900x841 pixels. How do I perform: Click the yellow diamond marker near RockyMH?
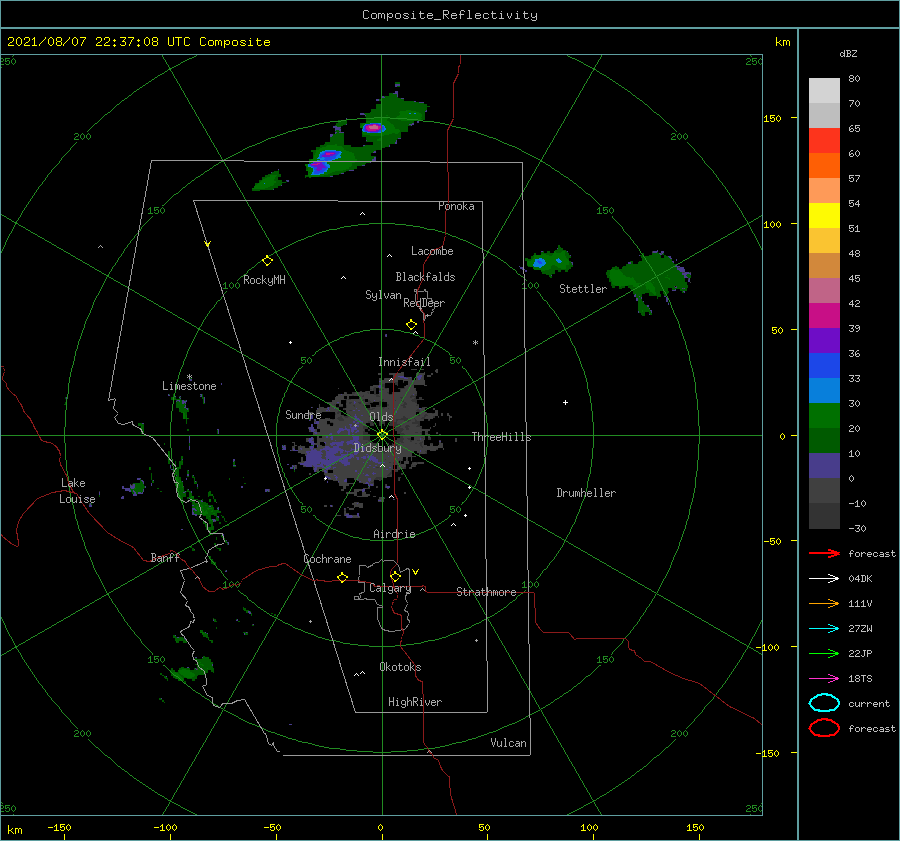coord(267,261)
